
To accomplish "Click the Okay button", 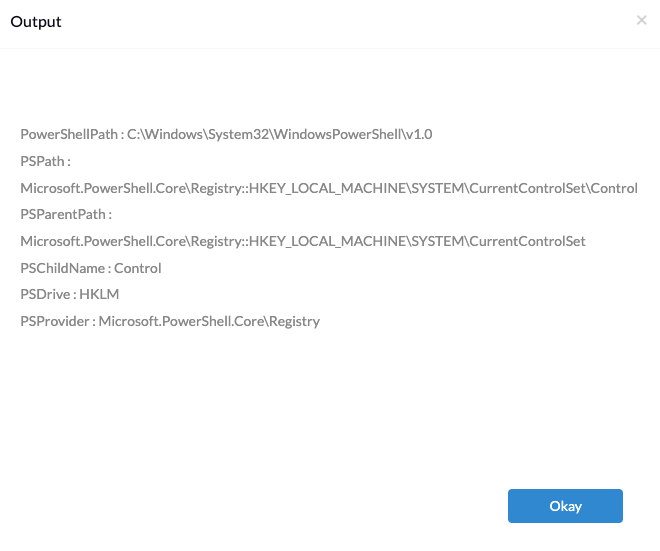I will (x=565, y=506).
